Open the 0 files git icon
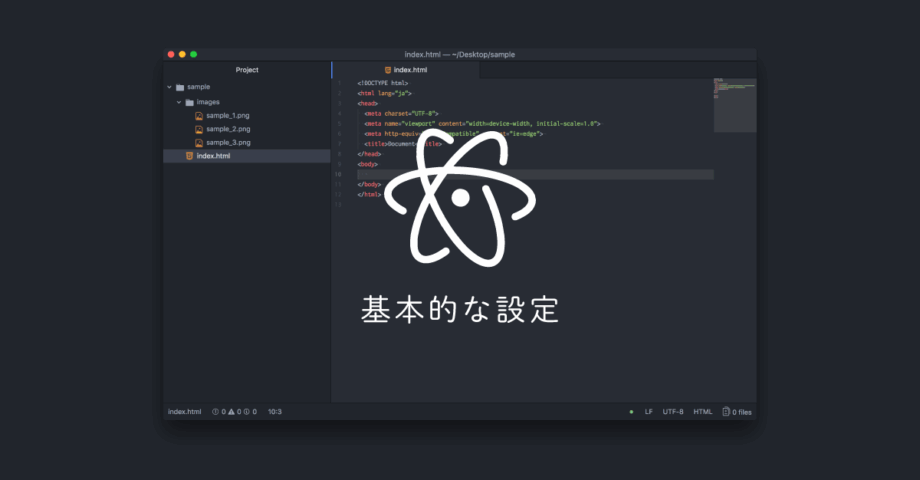This screenshot has width=920, height=480. 726,412
